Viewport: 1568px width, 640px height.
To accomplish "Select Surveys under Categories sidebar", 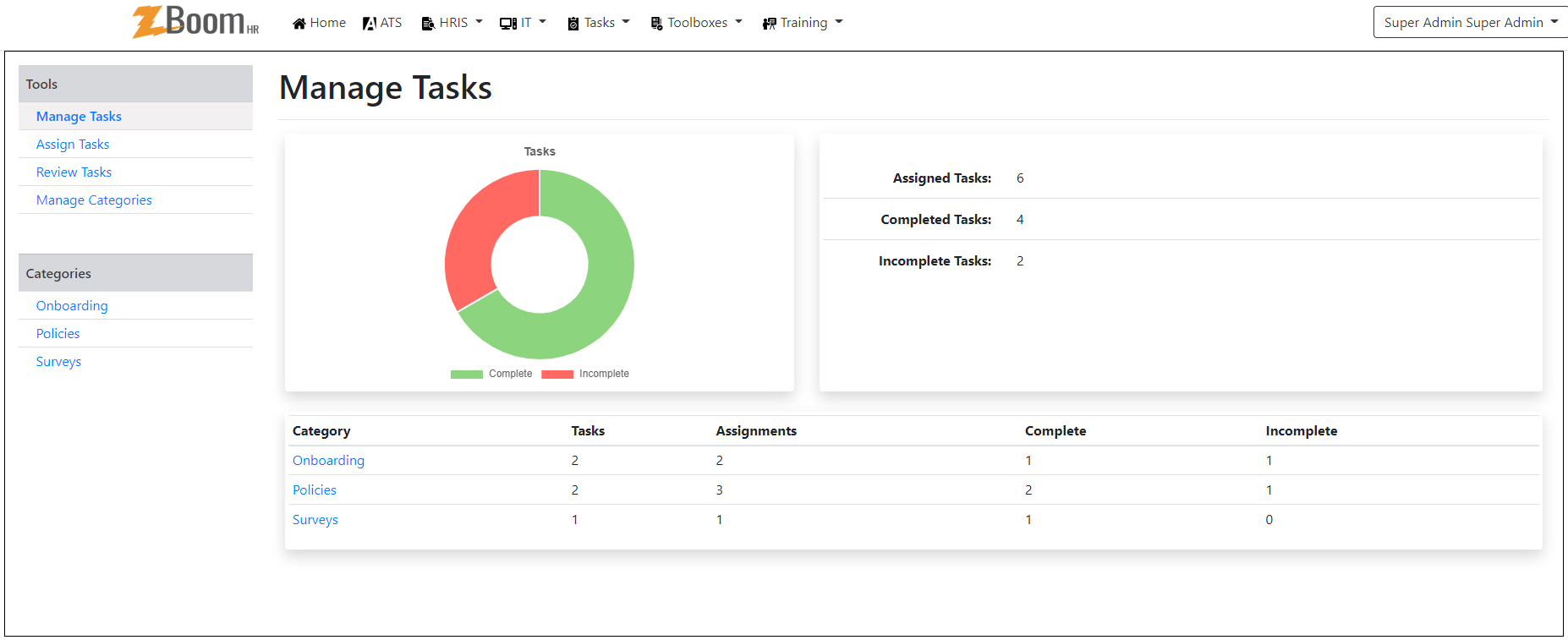I will tap(58, 362).
